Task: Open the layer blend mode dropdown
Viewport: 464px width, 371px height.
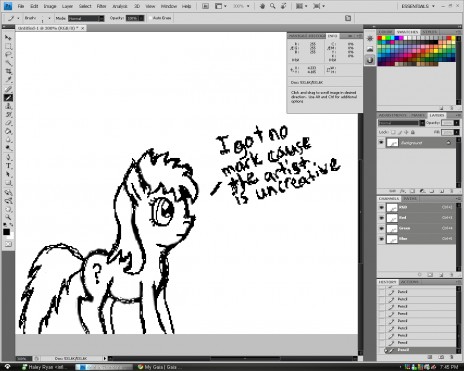Action: tap(401, 123)
